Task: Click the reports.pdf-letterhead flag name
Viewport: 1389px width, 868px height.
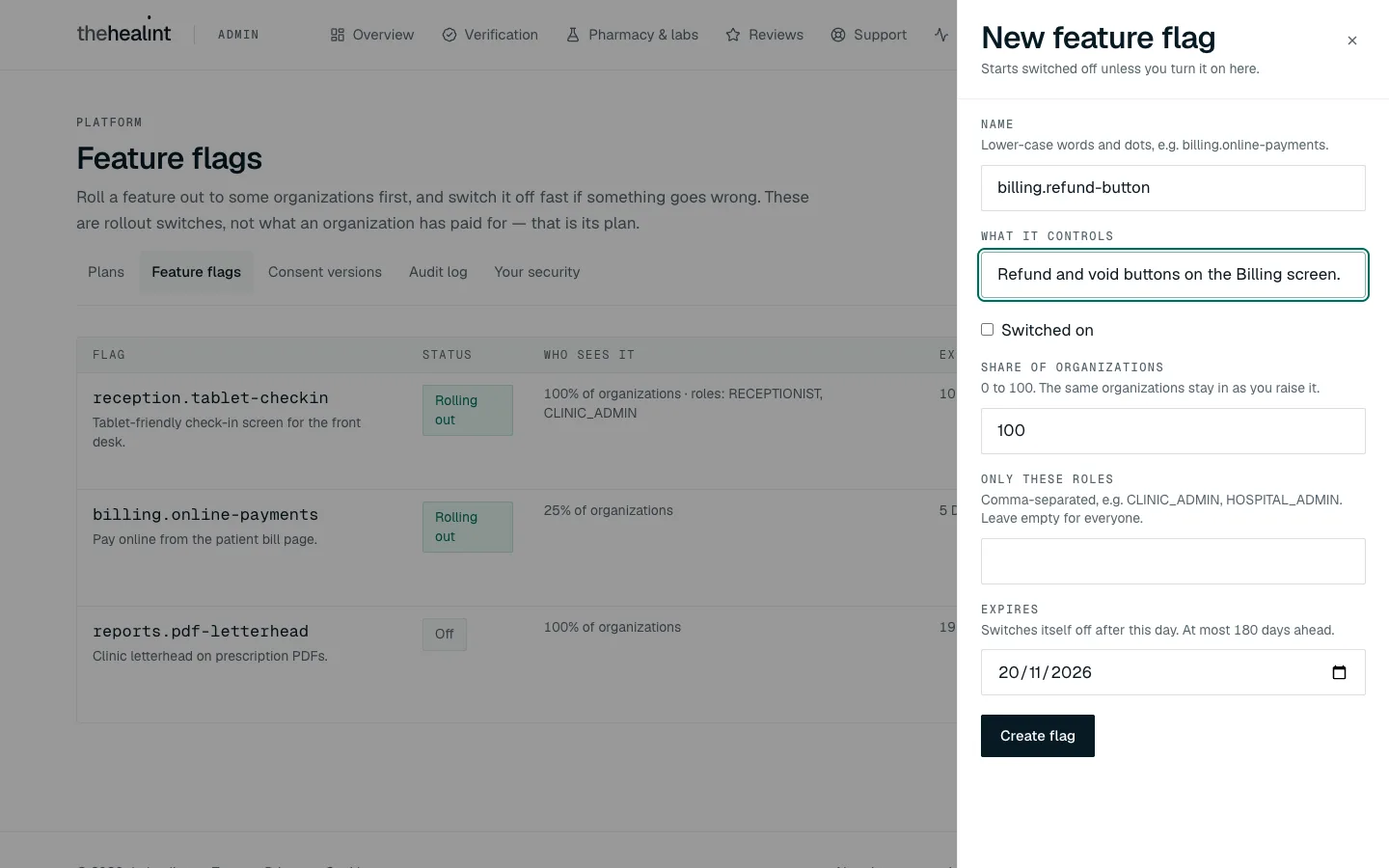Action: coord(201,631)
